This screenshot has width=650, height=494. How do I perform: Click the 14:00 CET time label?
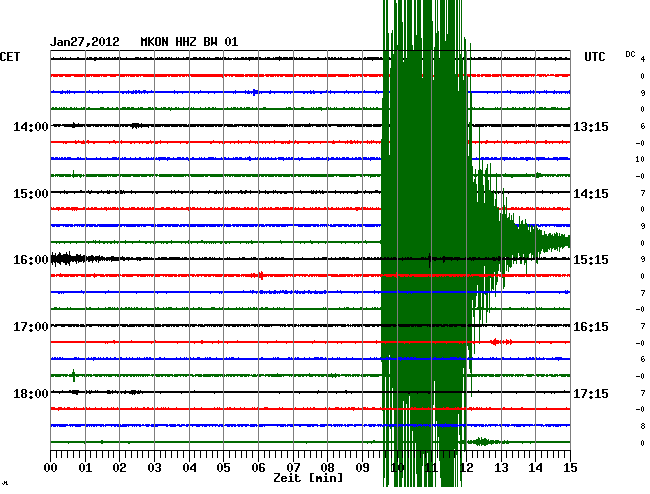tap(31, 126)
